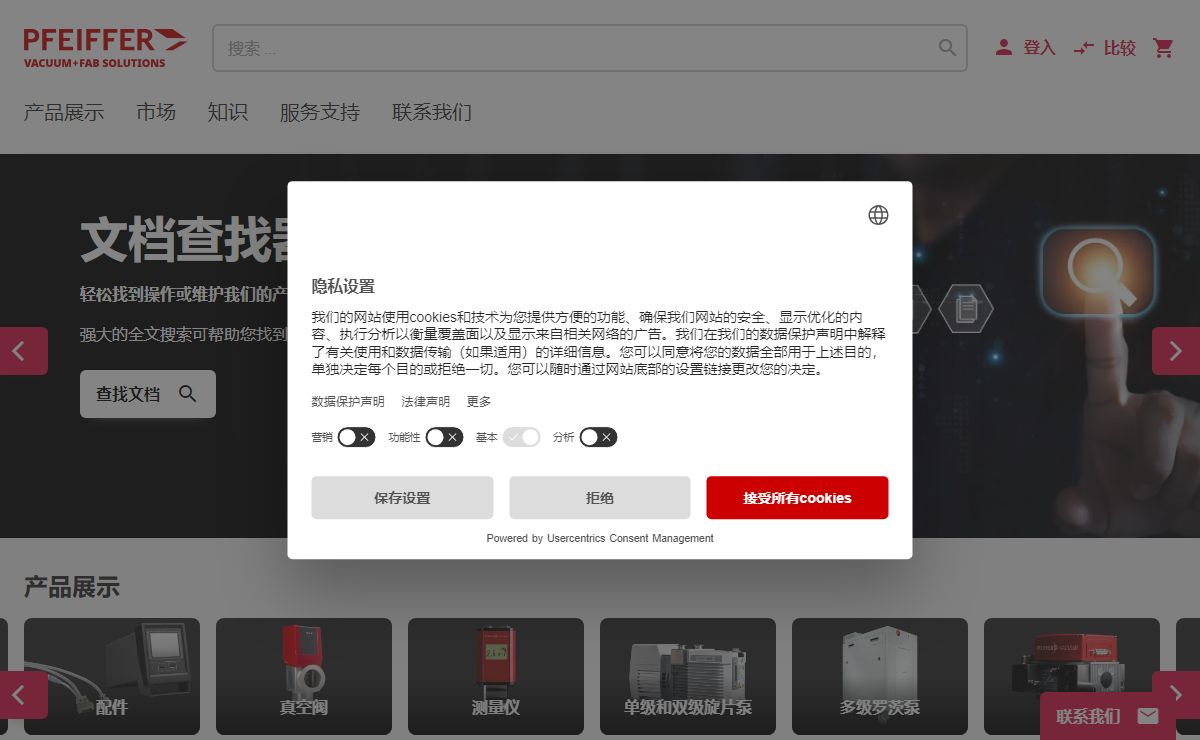The width and height of the screenshot is (1200, 740).
Task: Show previous hero banner slide
Action: coord(22,351)
